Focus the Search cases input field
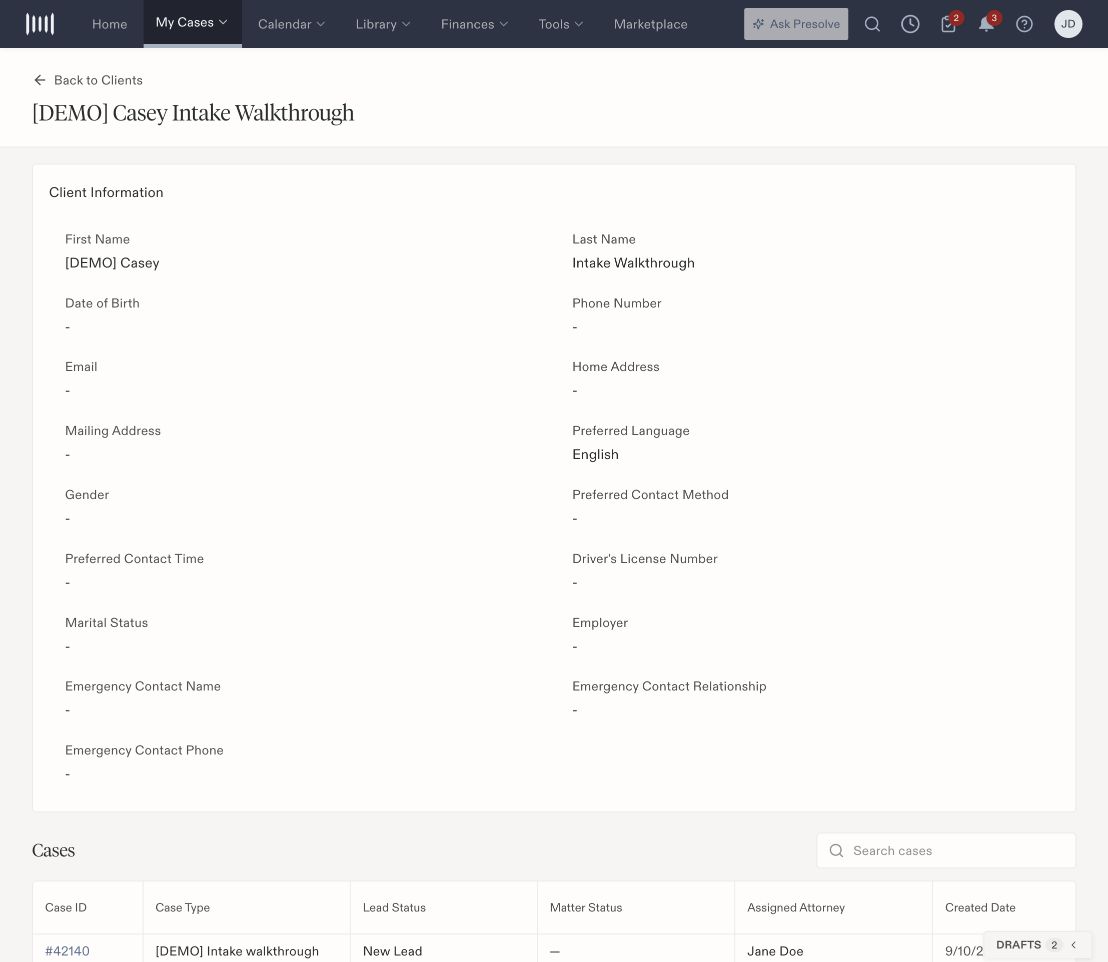The height and width of the screenshot is (962, 1108). 946,850
